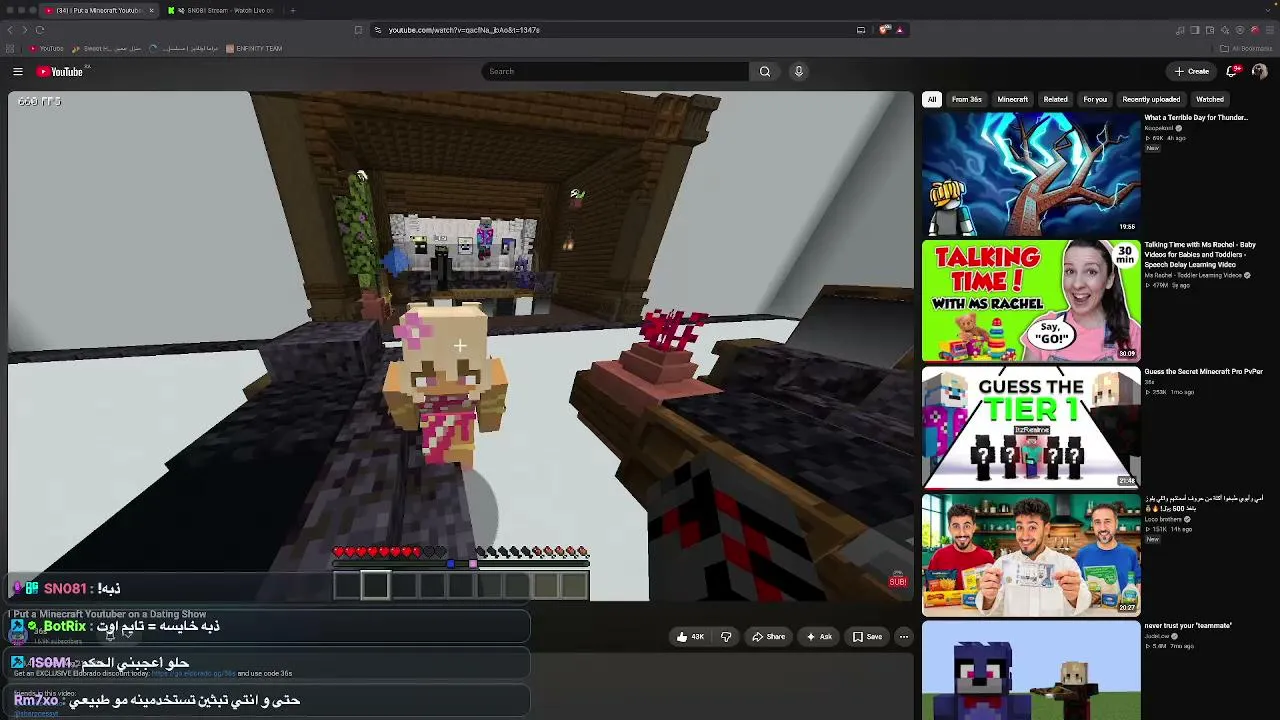This screenshot has width=1280, height=720.
Task: Go back with the browser back arrow
Action: (11, 30)
